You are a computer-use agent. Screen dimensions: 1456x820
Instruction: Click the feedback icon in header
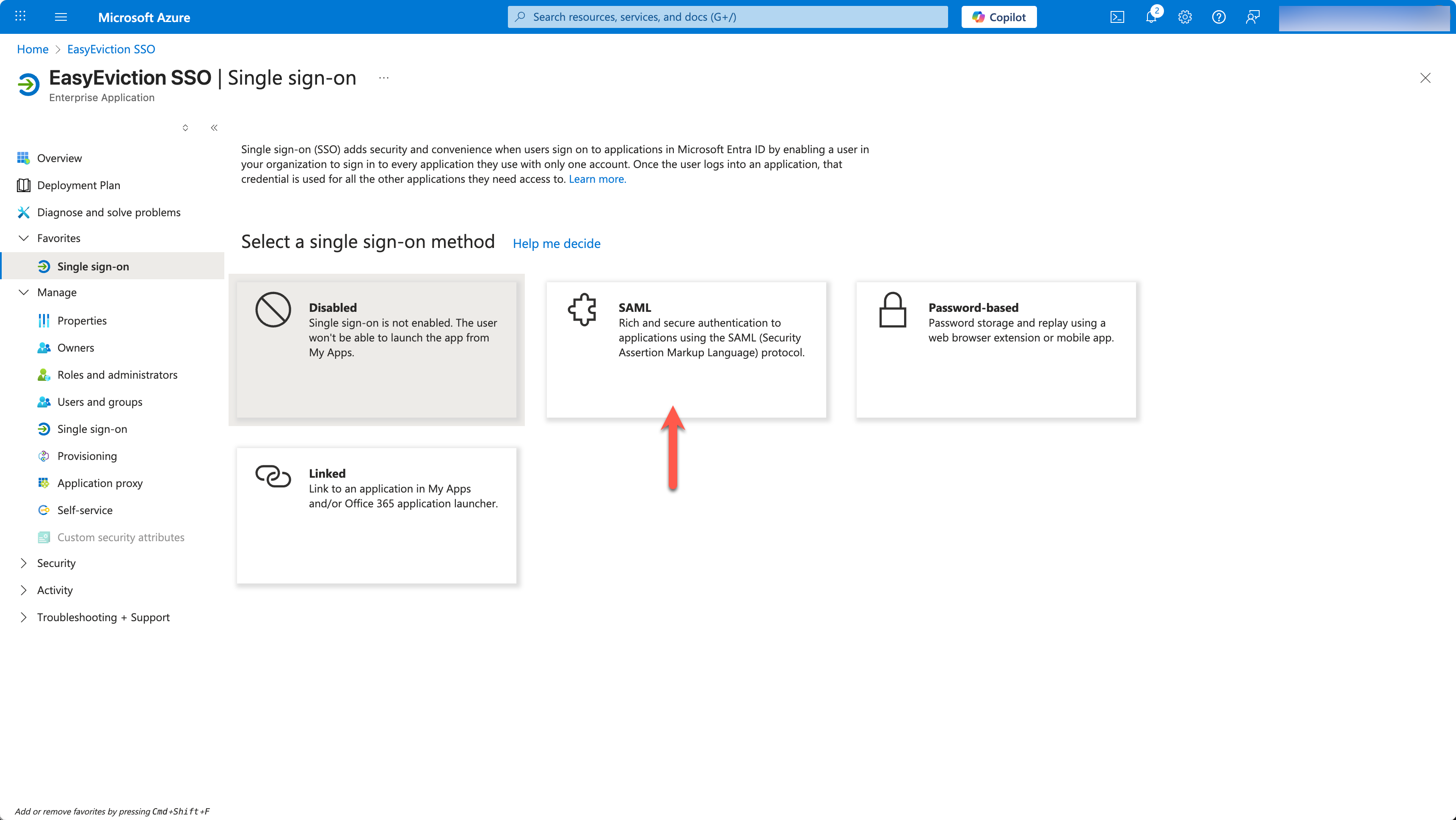coord(1252,17)
